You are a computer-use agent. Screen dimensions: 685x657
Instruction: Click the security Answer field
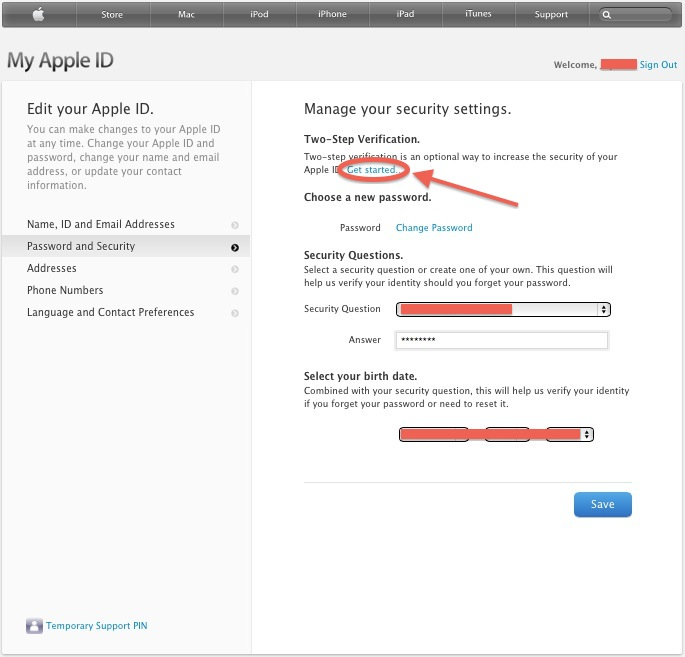coord(502,340)
